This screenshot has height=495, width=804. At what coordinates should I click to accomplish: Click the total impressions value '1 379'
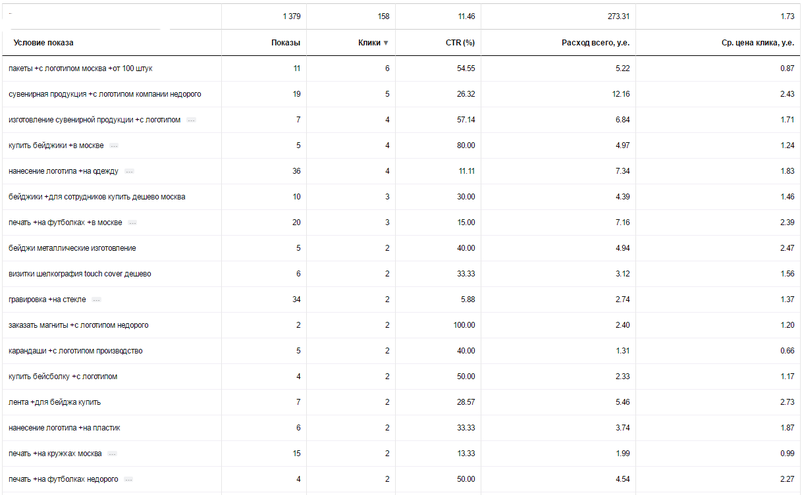[x=291, y=16]
